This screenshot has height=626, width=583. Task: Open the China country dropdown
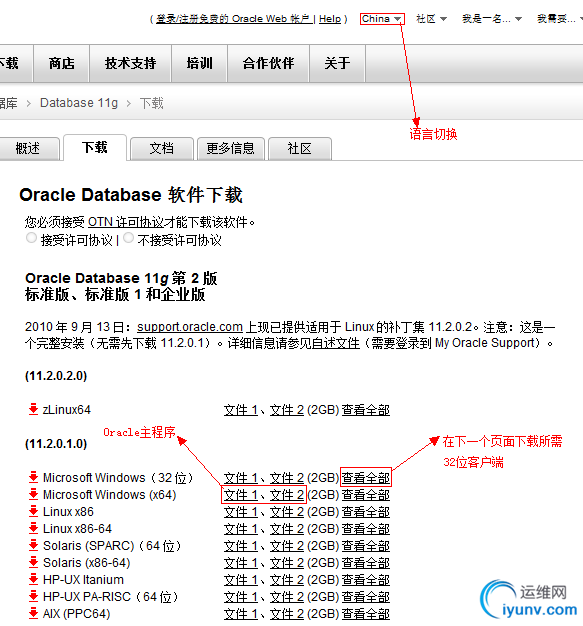pyautogui.click(x=382, y=19)
